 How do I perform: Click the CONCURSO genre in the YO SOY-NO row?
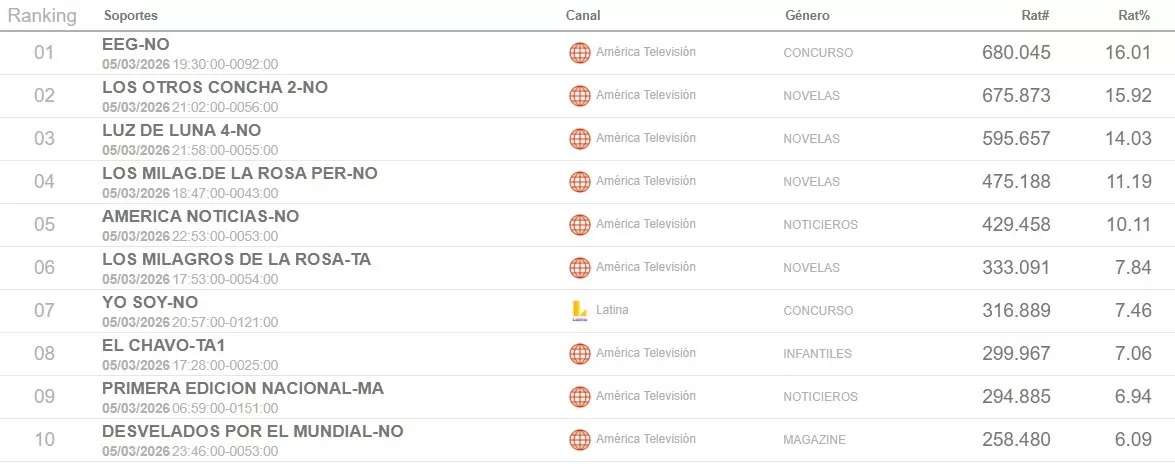[x=818, y=311]
